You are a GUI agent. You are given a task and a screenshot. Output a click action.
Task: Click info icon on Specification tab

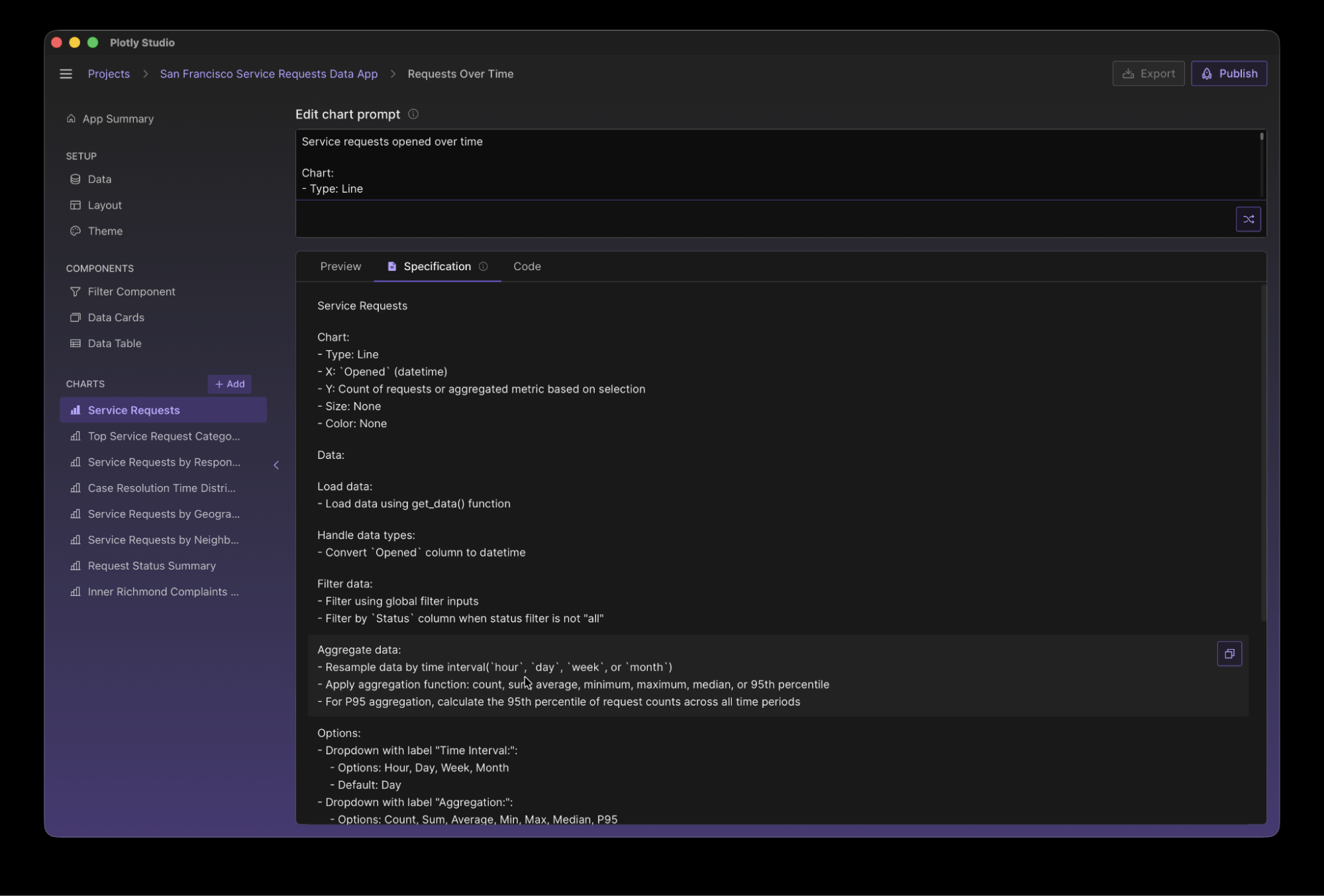click(484, 266)
